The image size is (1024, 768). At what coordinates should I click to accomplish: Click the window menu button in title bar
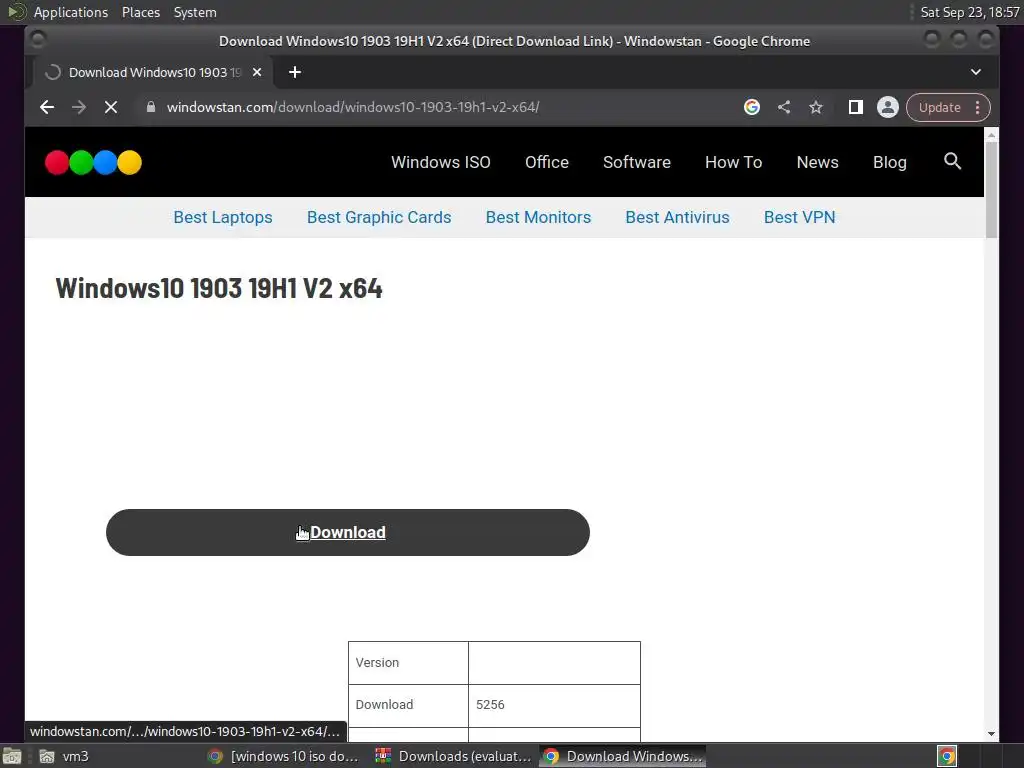39,40
